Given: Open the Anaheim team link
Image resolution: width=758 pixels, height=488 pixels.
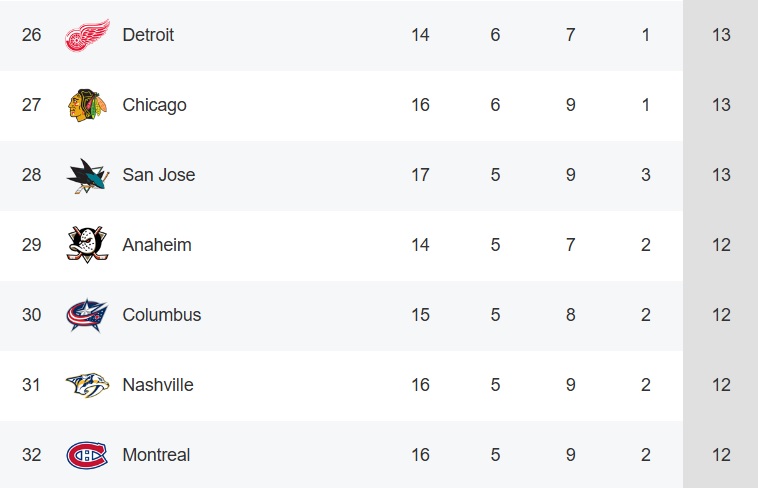Looking at the screenshot, I should coord(157,245).
